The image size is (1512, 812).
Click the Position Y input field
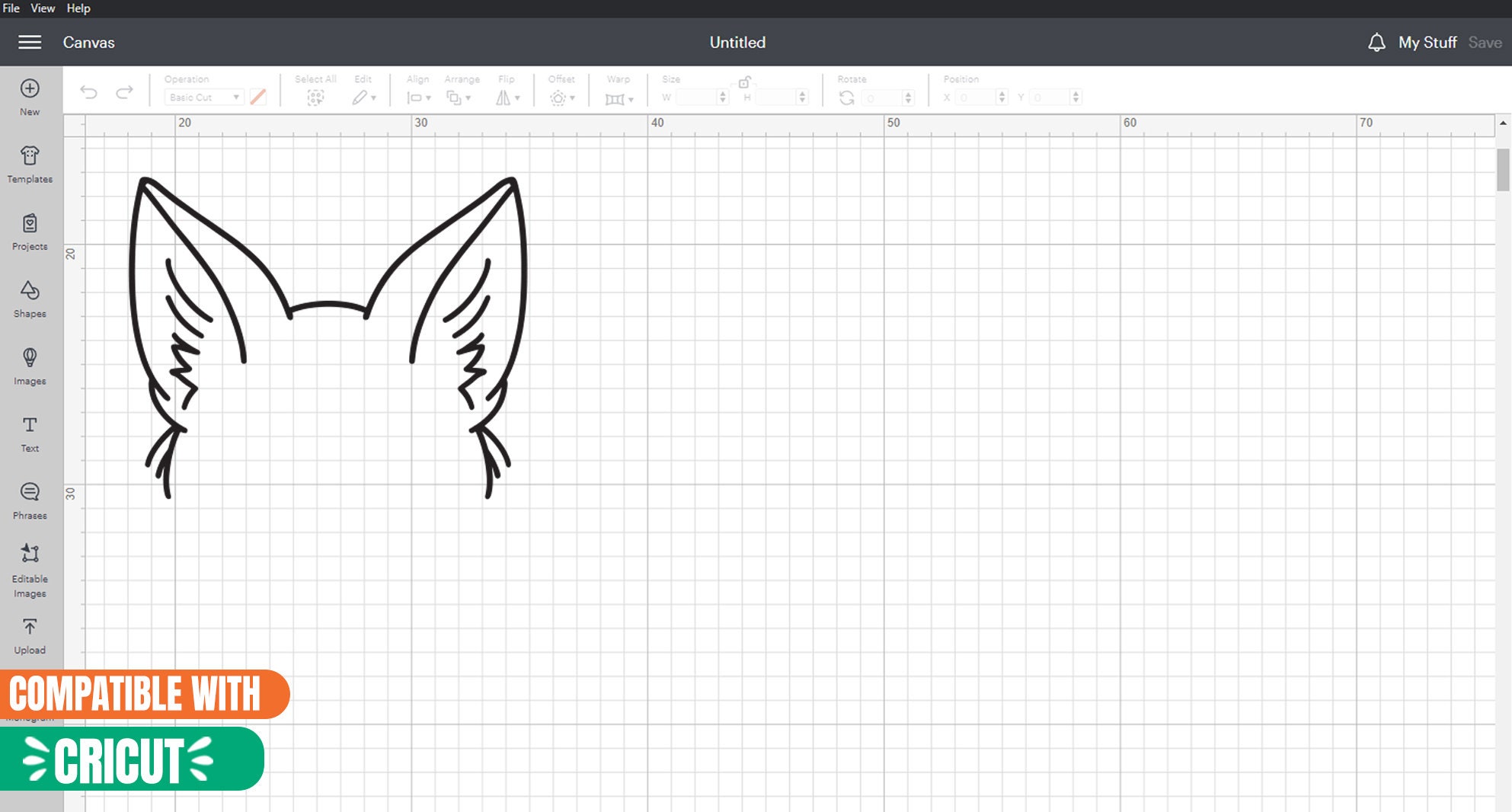click(x=1050, y=98)
